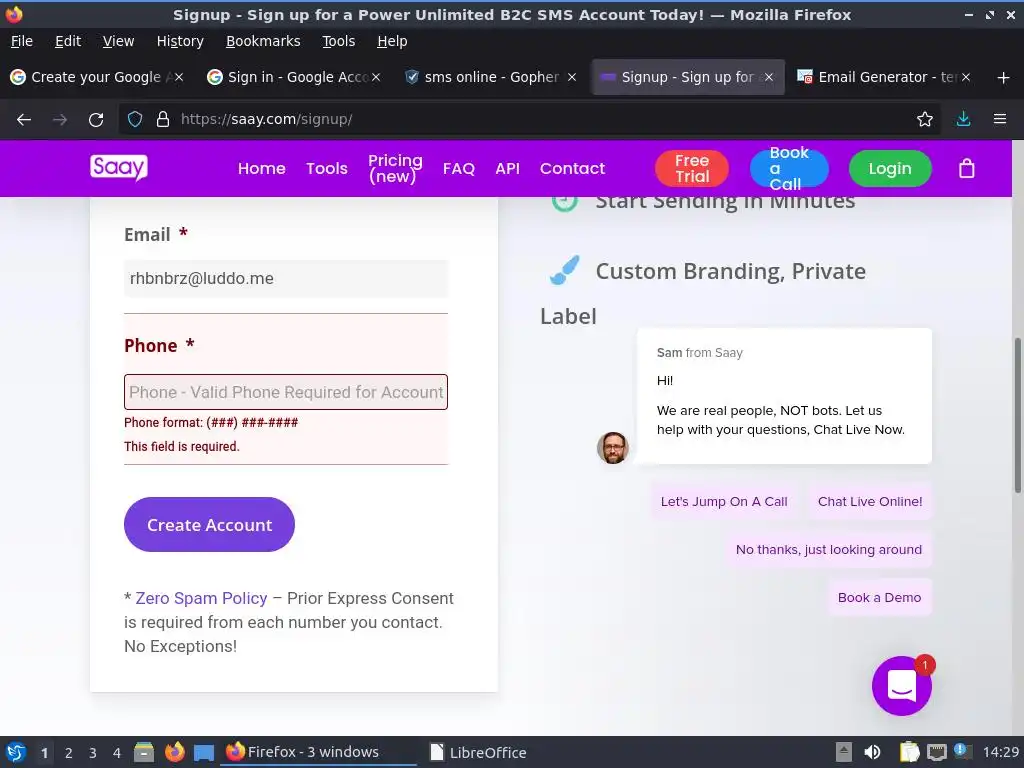Viewport: 1024px width, 768px height.
Task: Close the Email Generator tab
Action: pos(966,77)
